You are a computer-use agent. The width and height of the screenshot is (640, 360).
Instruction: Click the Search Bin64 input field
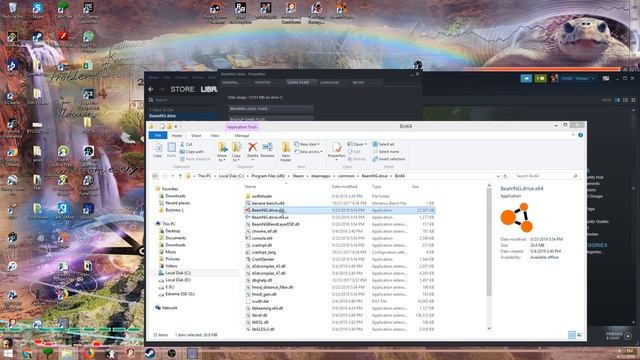pyautogui.click(x=546, y=176)
